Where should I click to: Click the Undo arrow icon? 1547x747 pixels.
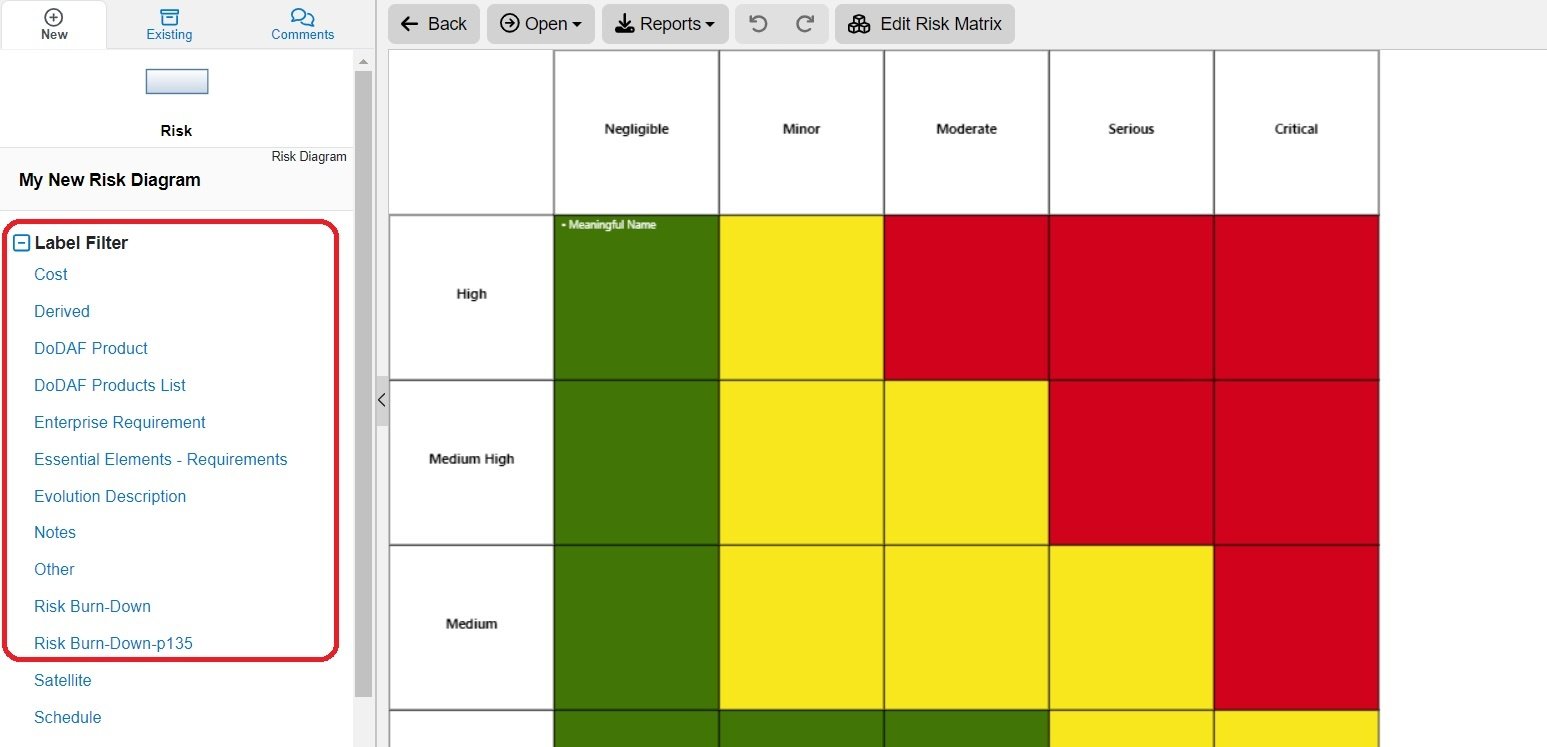click(x=758, y=23)
